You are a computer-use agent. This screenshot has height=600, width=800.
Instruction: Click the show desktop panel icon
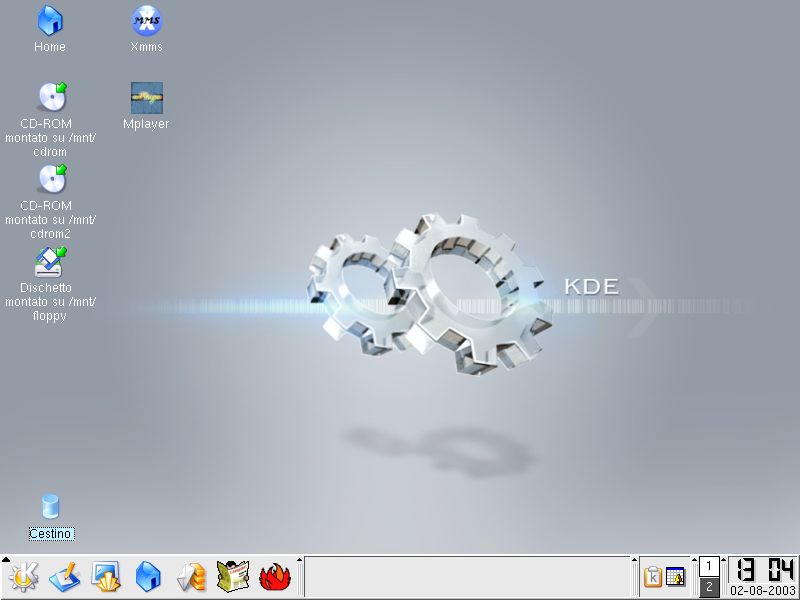(x=106, y=577)
